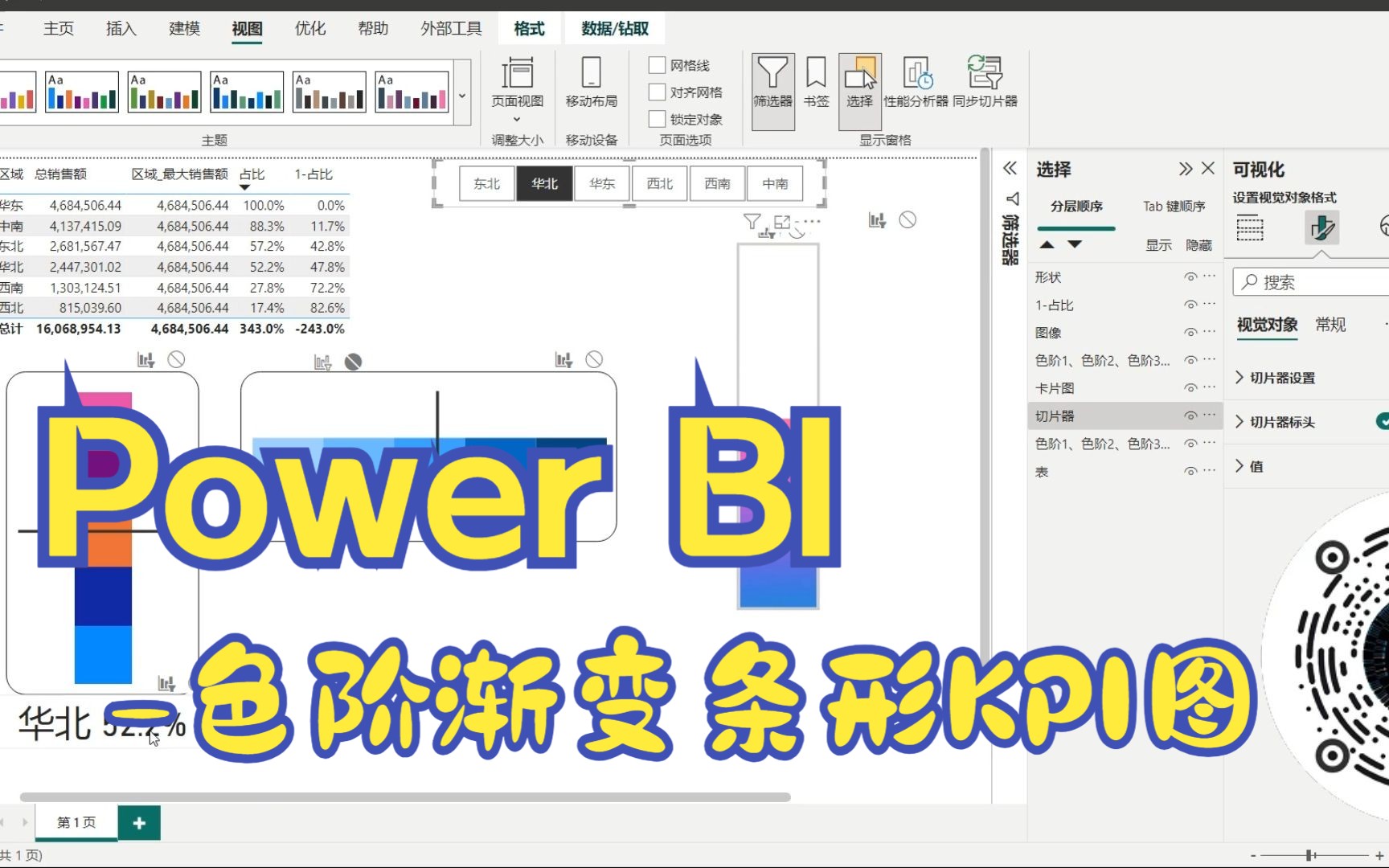This screenshot has width=1389, height=868.
Task: Select the 第 1 页 page tab
Action: point(76,822)
